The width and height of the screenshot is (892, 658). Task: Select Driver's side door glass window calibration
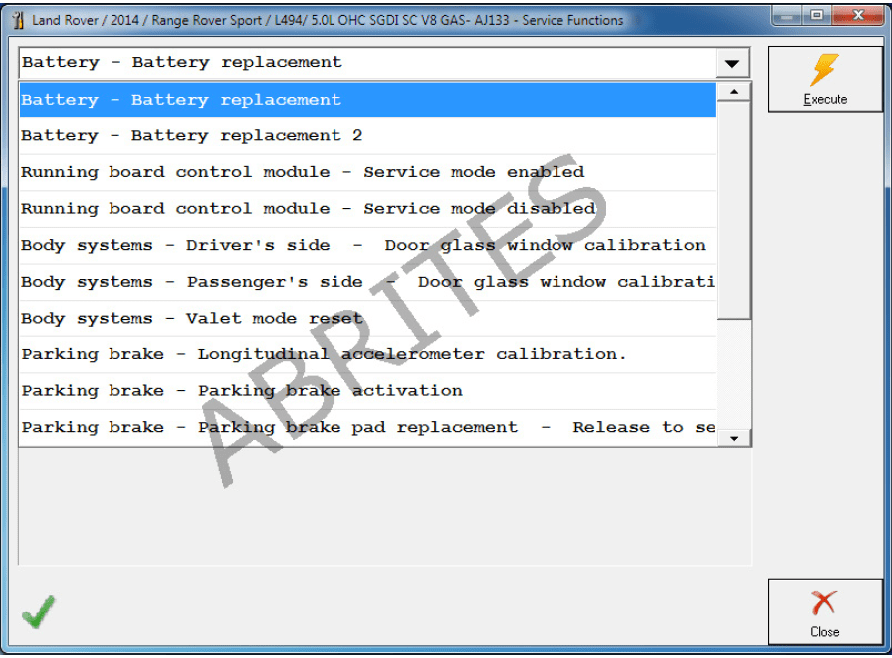366,245
